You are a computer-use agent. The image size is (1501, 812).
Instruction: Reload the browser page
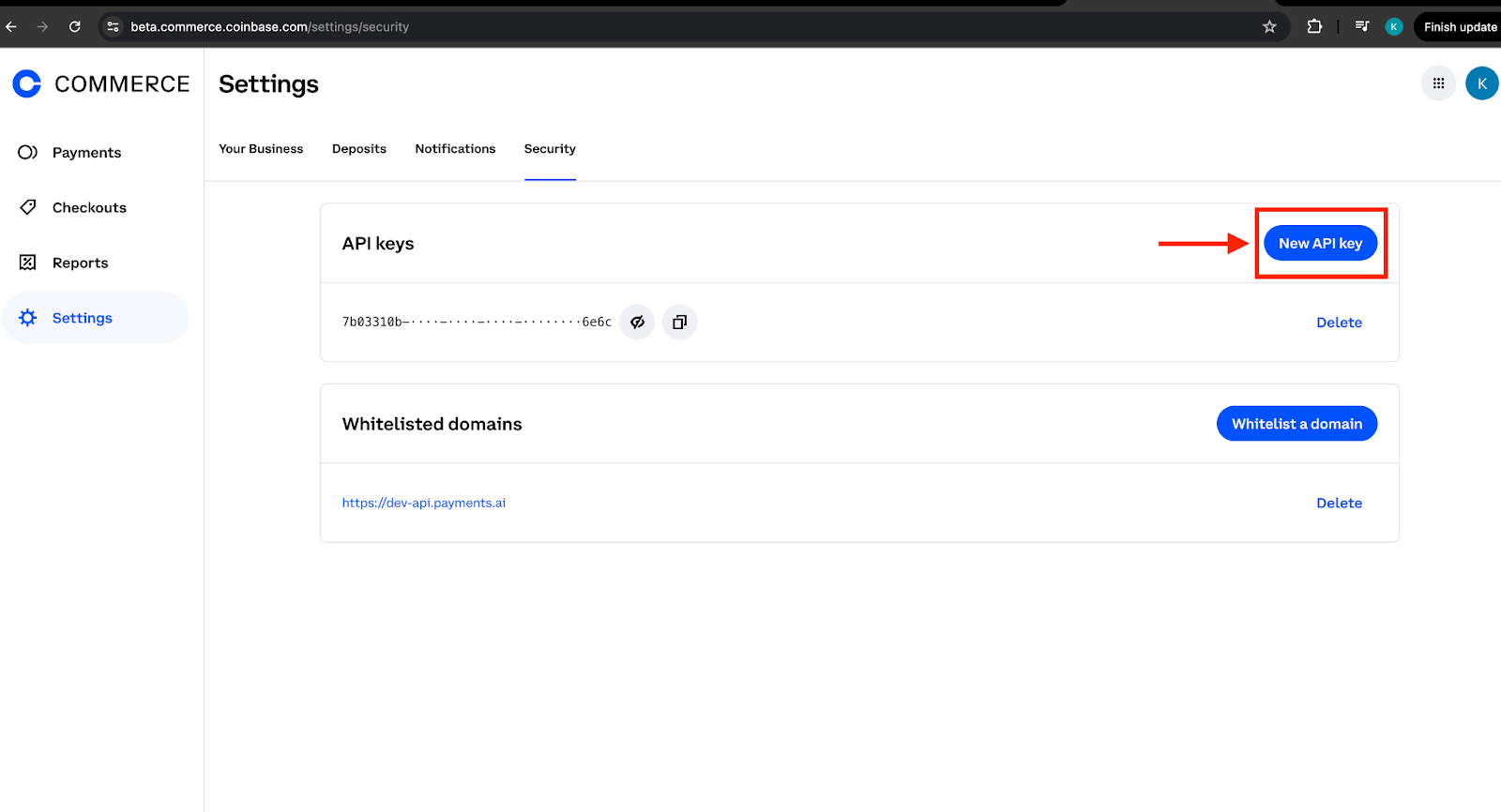[x=75, y=27]
